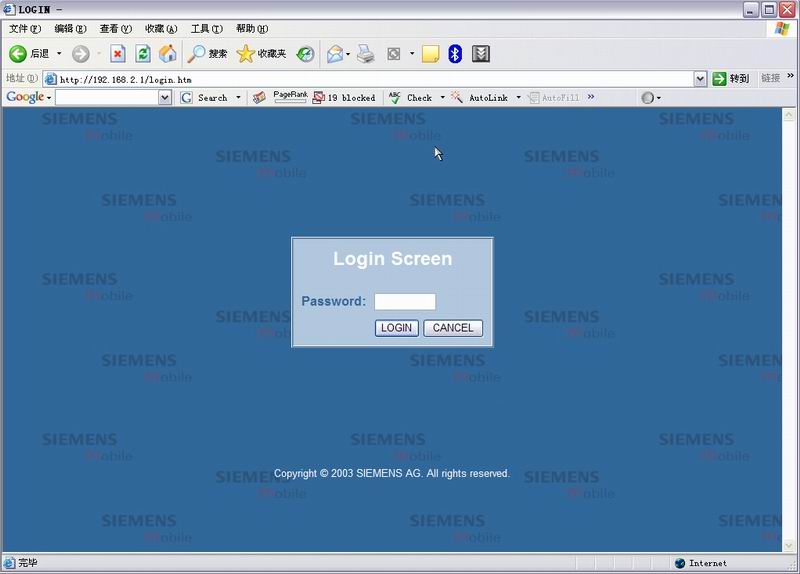Expand the Links bar chevron
Screen dimensions: 800x574
(790, 76)
